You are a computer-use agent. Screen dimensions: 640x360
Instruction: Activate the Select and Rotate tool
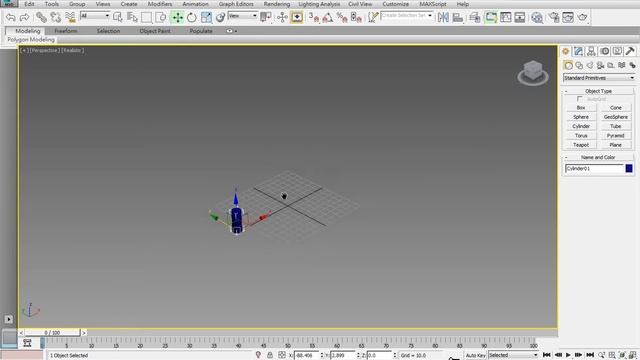[x=191, y=17]
